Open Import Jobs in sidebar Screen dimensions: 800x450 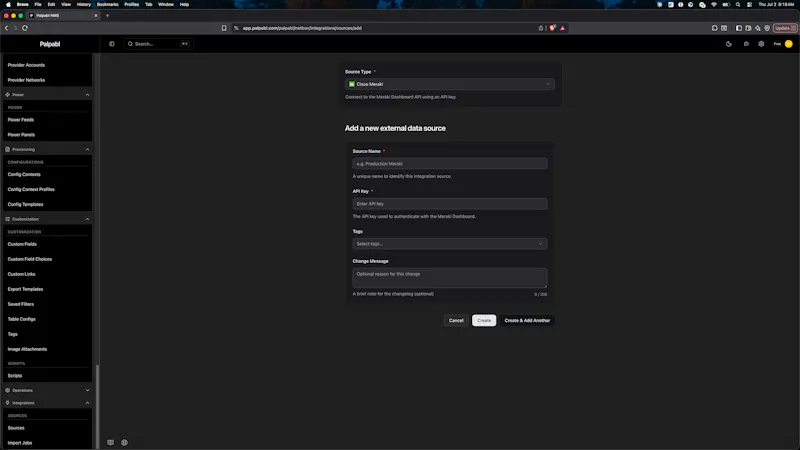pyautogui.click(x=19, y=443)
